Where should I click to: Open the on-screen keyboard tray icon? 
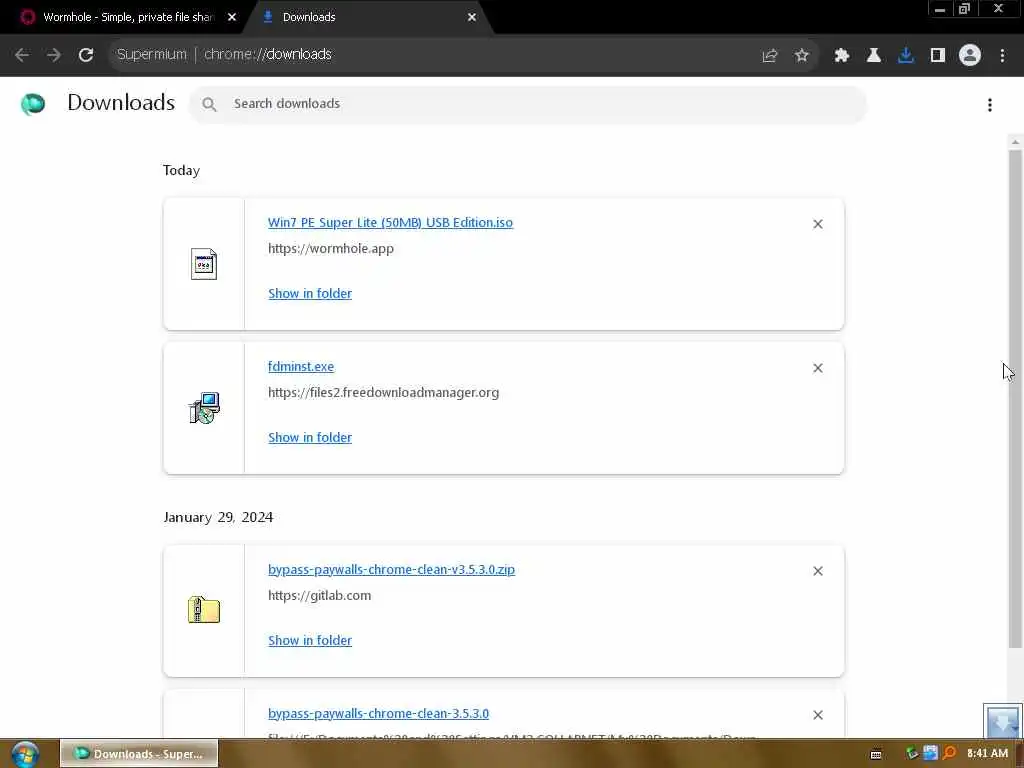876,754
